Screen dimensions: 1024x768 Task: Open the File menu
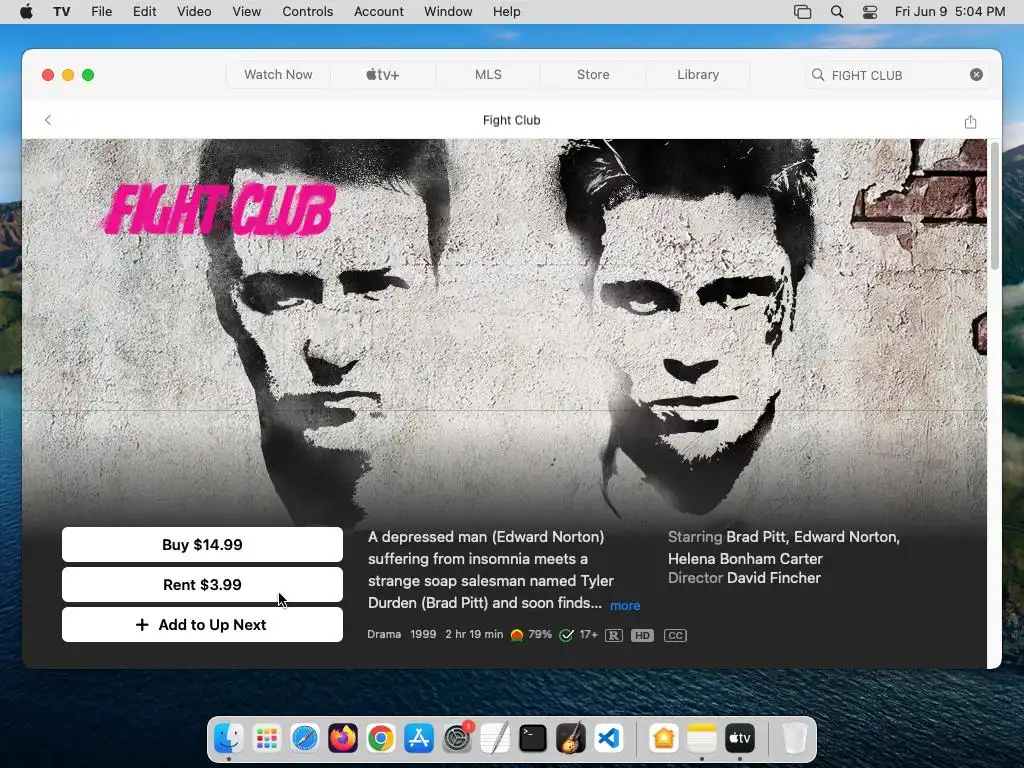(101, 12)
